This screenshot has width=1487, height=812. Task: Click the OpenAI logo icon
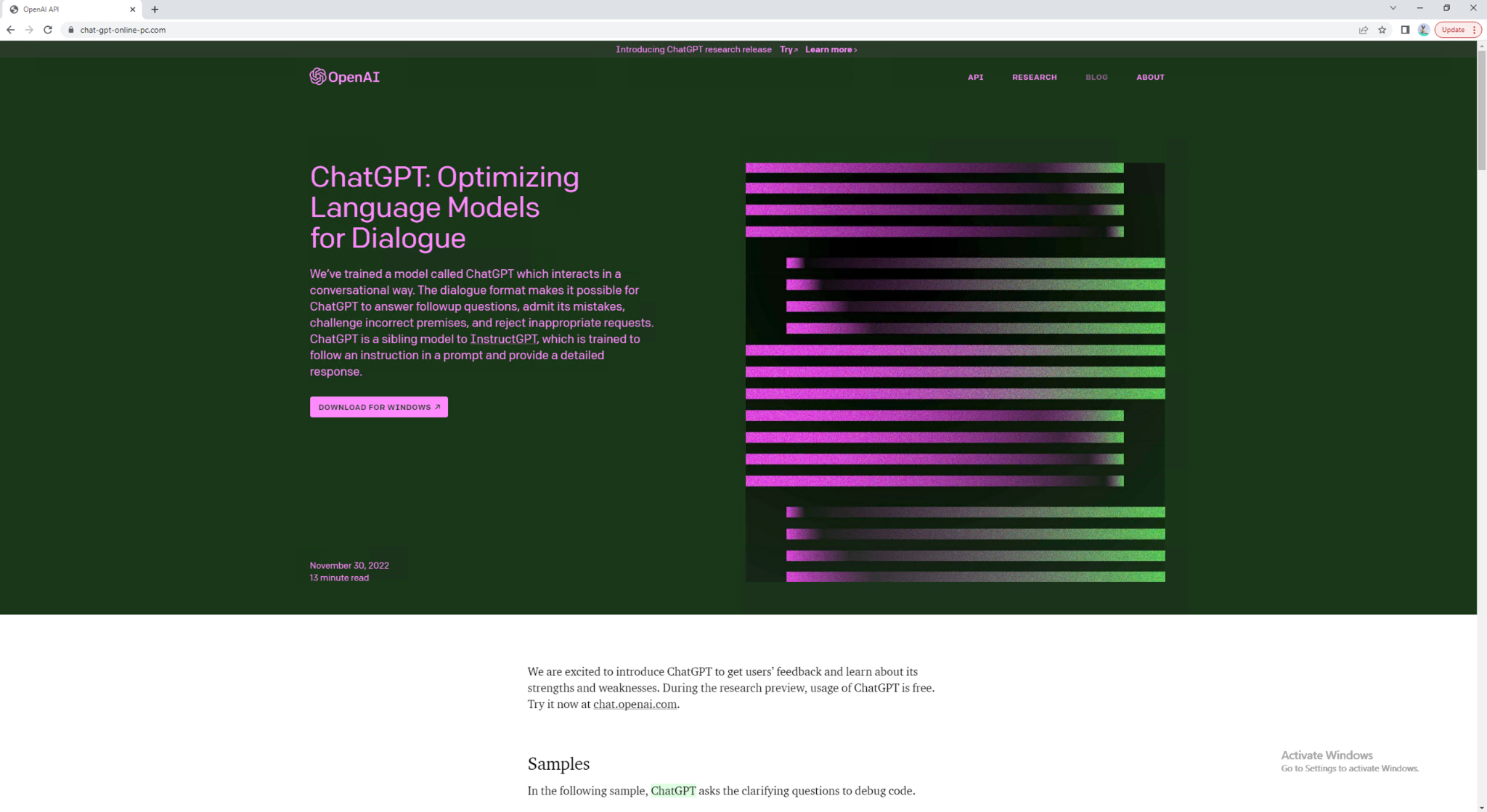tap(317, 77)
